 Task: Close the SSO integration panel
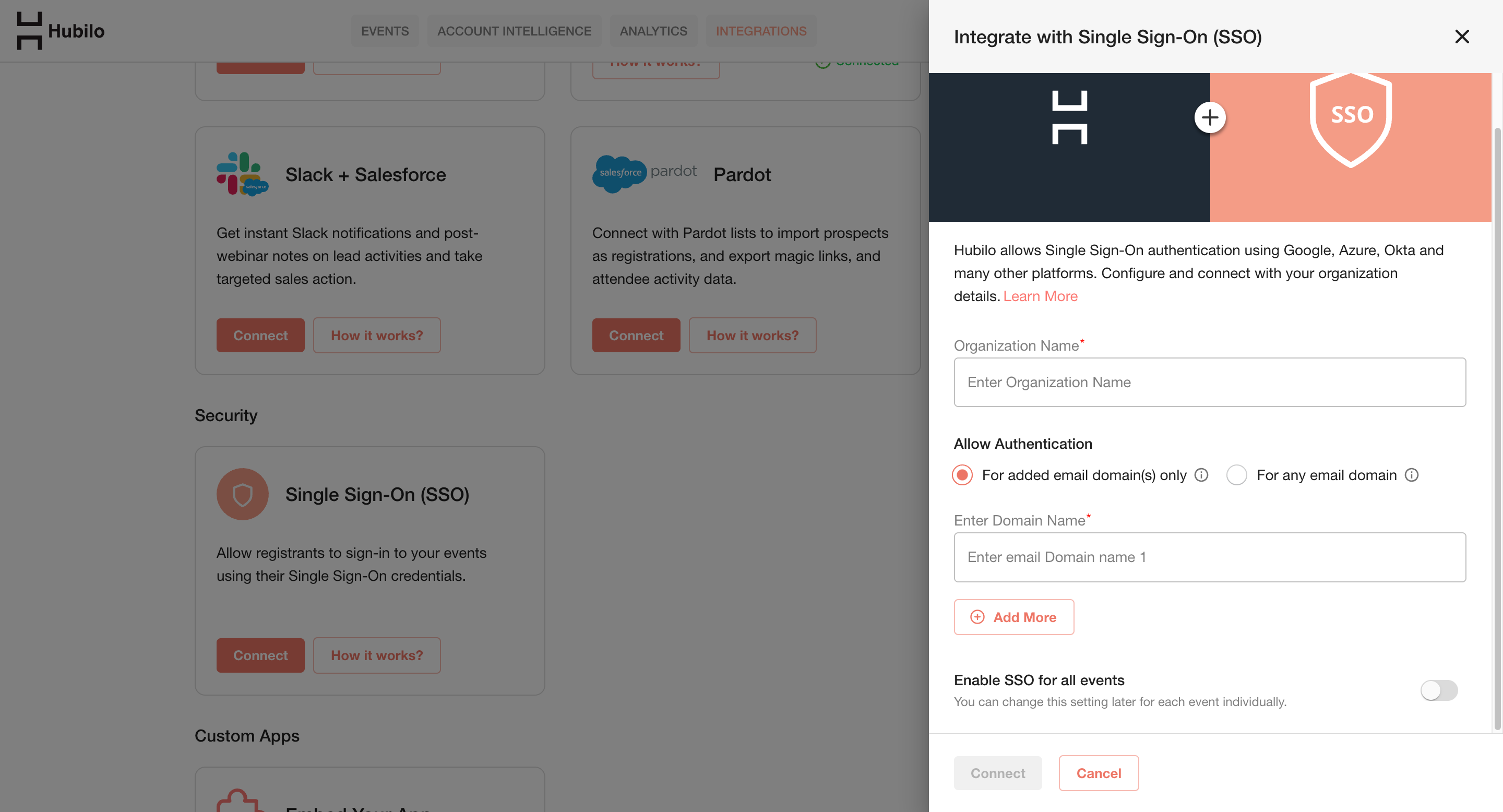[1462, 37]
